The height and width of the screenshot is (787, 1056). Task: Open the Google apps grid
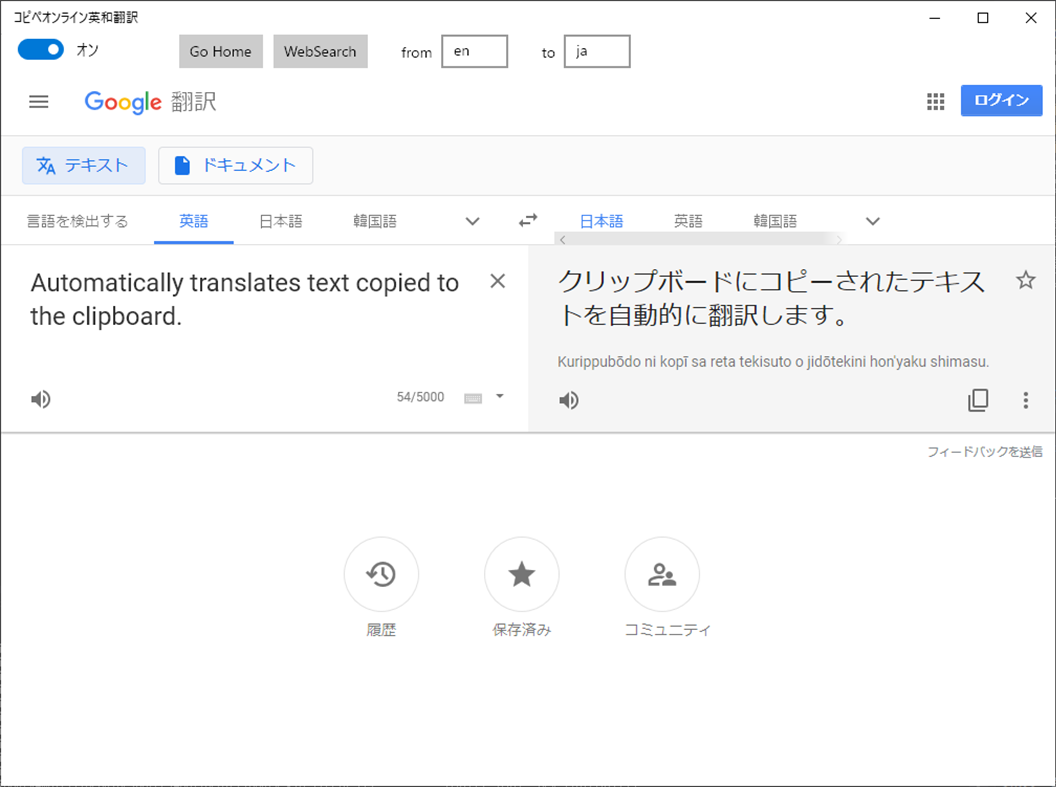coord(935,101)
